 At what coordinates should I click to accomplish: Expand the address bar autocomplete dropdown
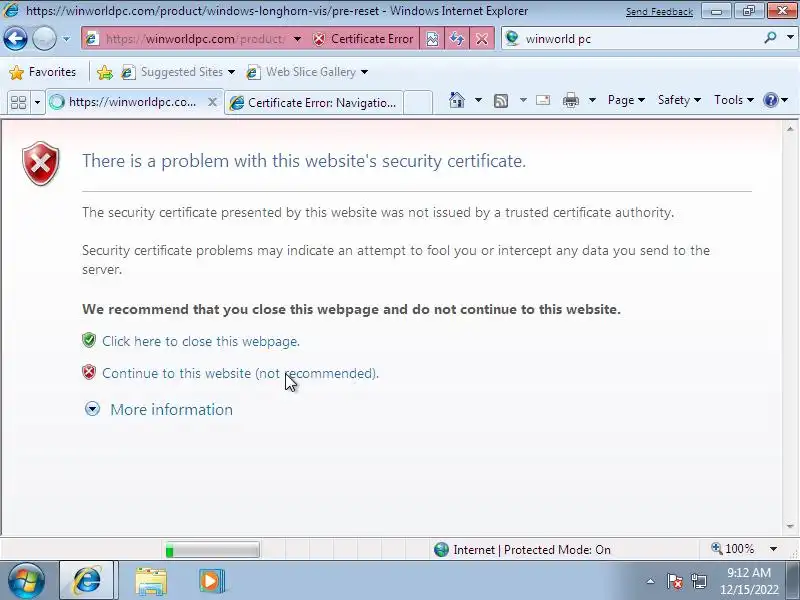tap(297, 39)
